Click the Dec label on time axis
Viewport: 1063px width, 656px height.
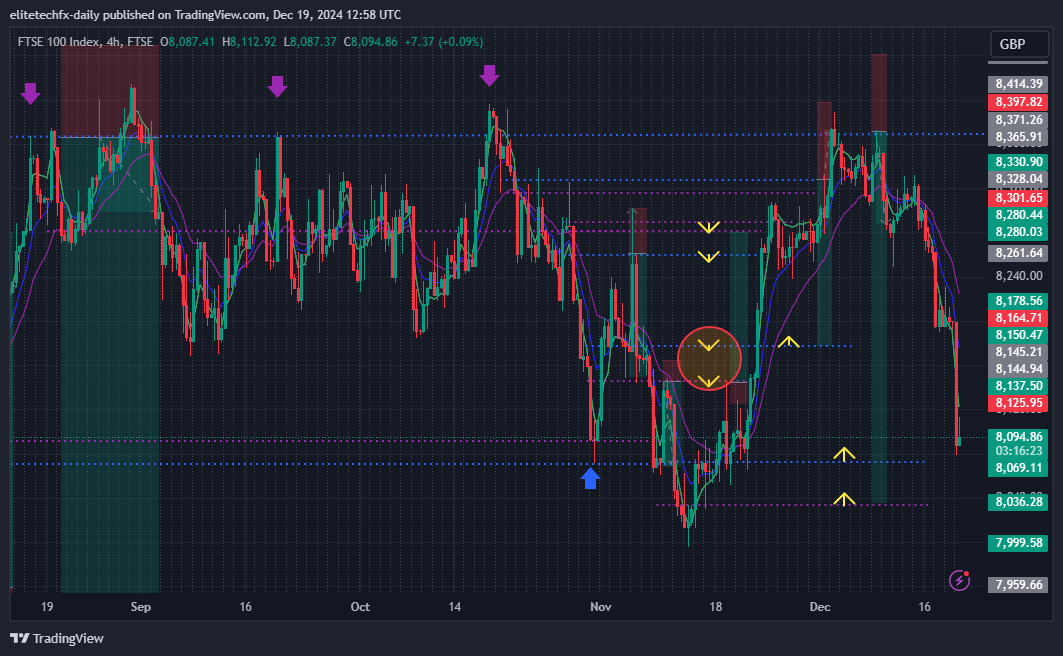click(820, 607)
